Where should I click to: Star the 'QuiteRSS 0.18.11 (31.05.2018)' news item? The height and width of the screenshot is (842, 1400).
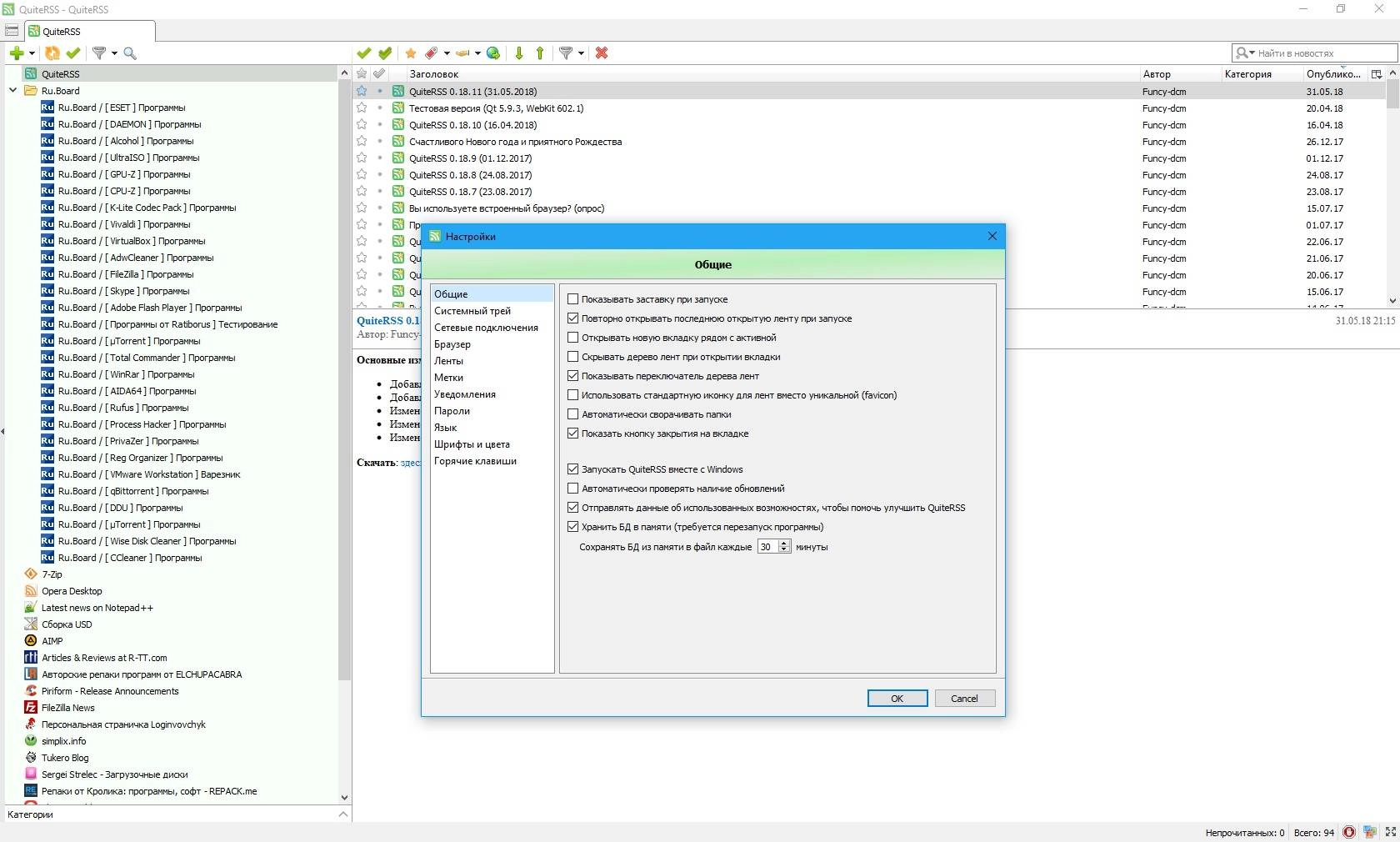[362, 91]
